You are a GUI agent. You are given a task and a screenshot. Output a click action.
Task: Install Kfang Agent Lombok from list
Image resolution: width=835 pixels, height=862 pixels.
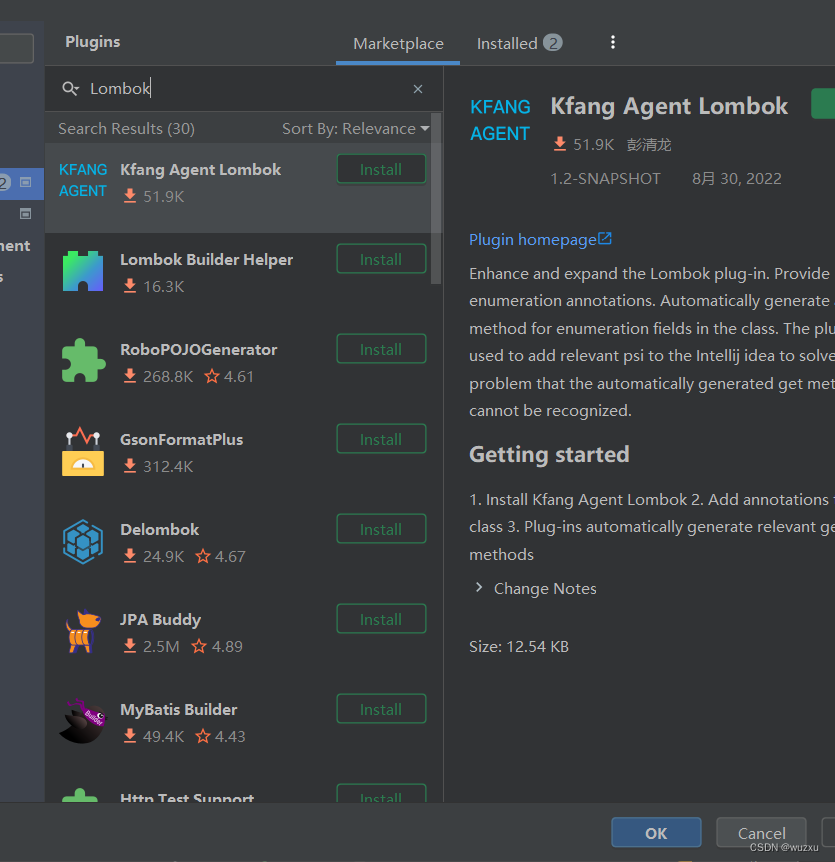coord(381,169)
